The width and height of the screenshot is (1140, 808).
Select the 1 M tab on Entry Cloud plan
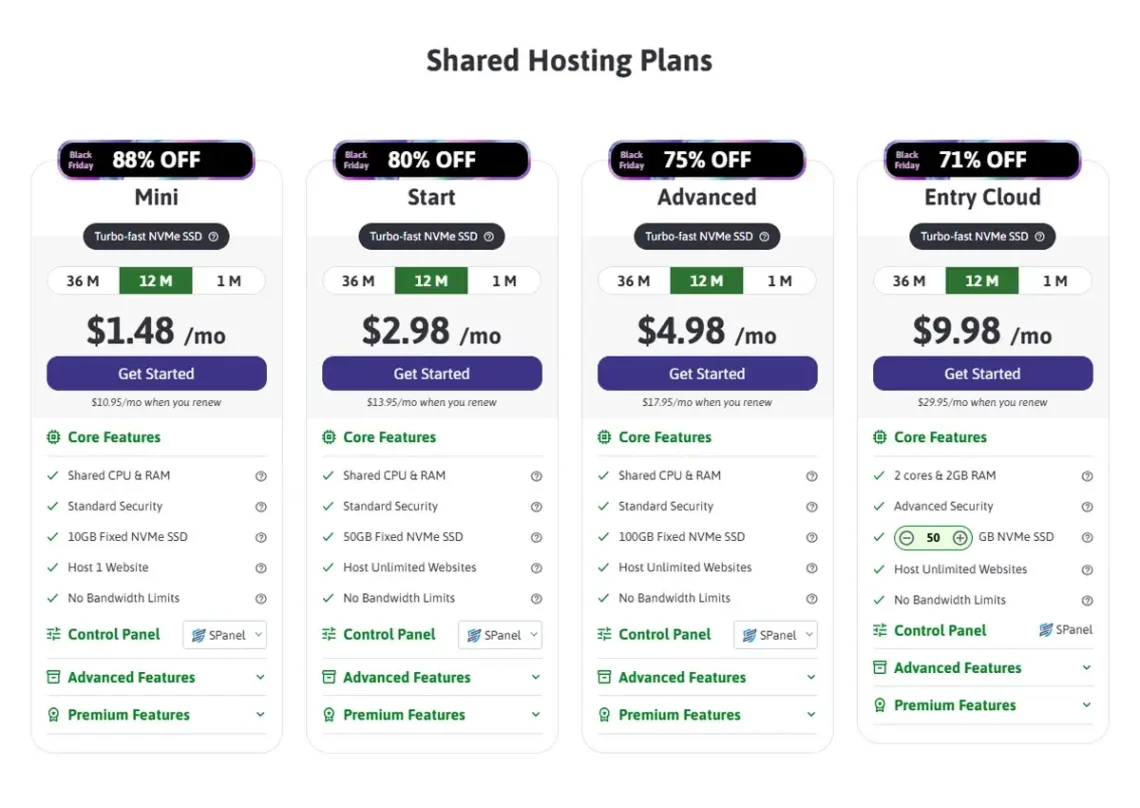click(1057, 281)
